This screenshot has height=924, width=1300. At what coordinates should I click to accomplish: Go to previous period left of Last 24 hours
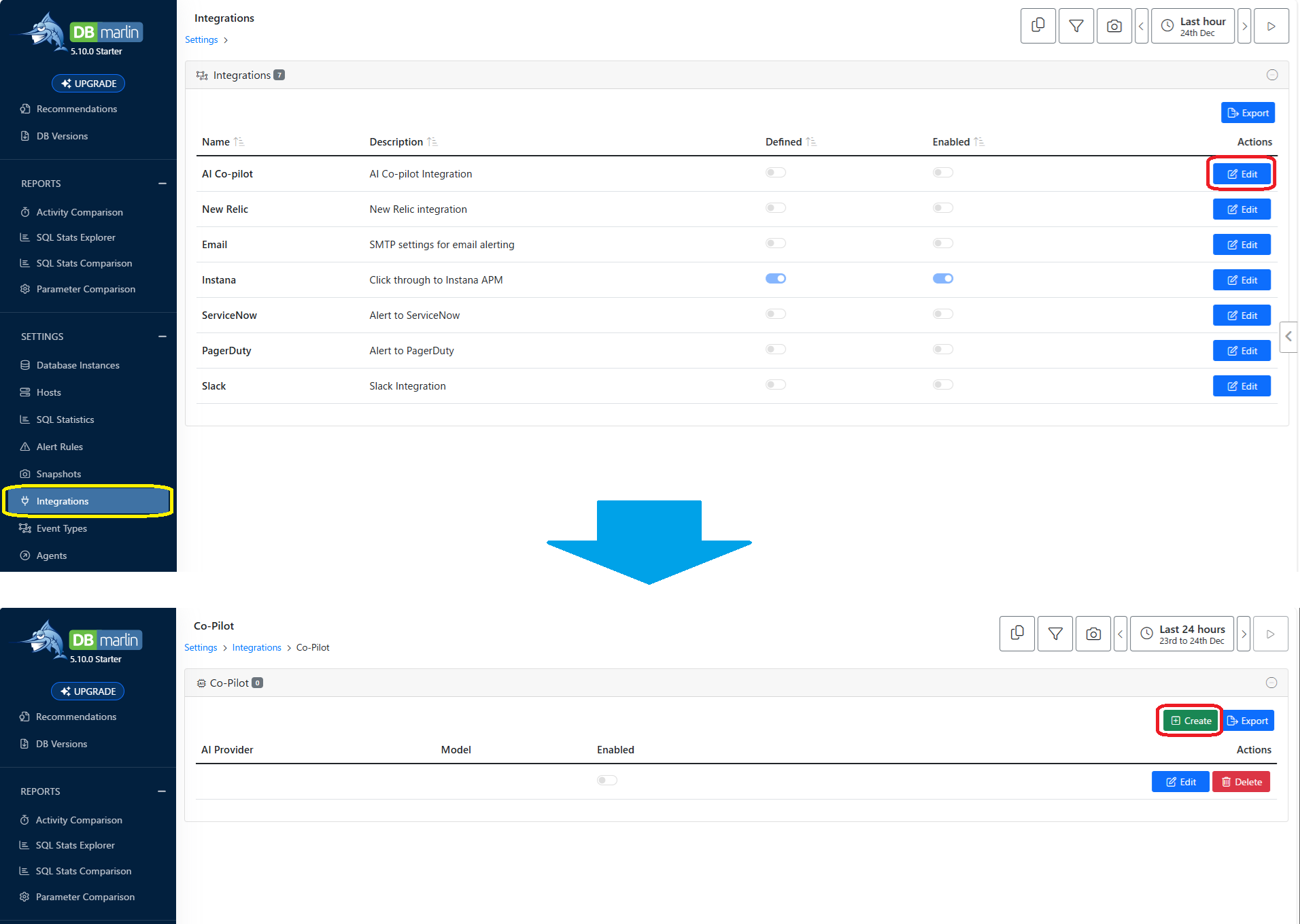tap(1121, 634)
